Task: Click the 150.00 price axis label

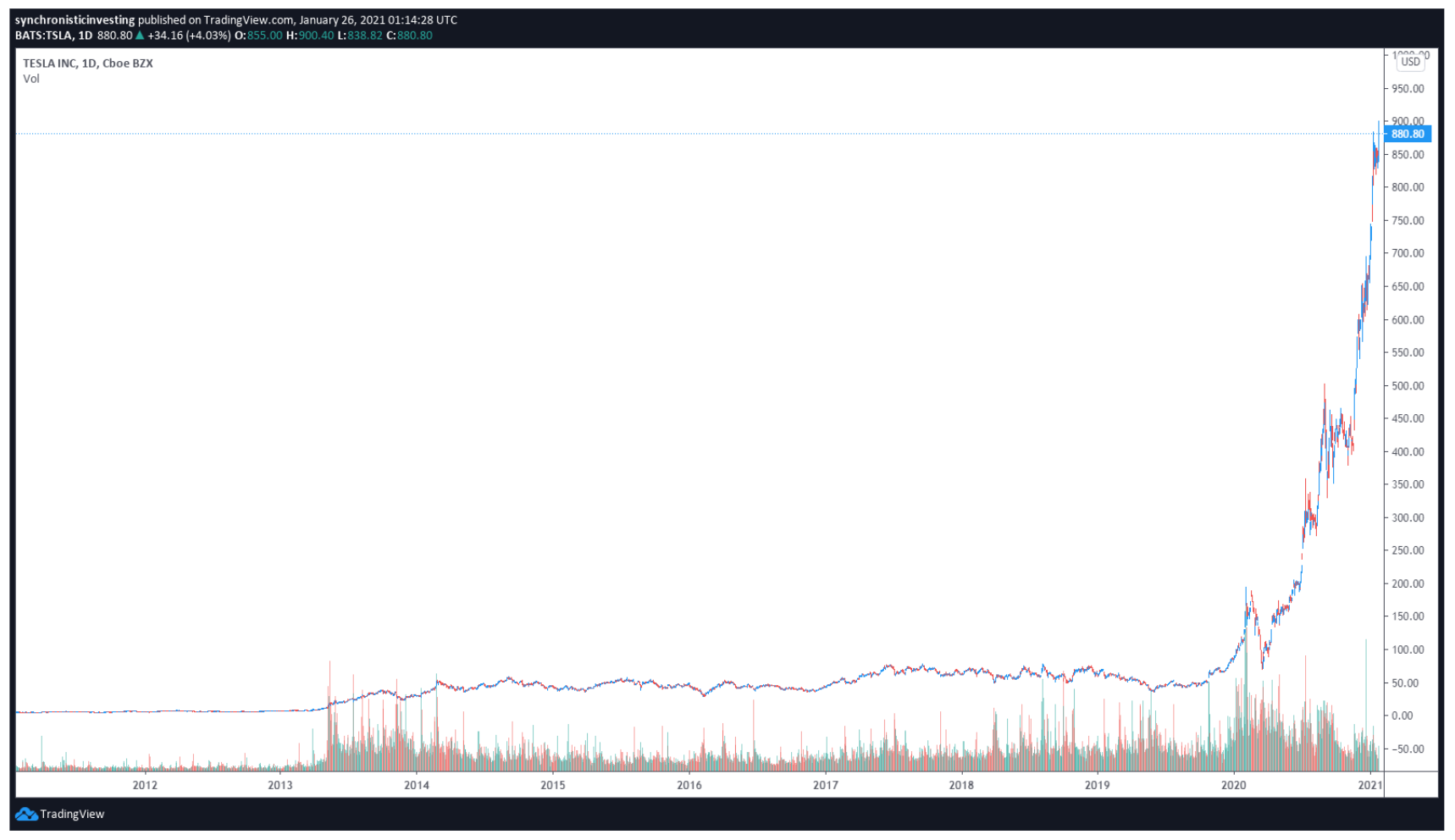Action: tap(1408, 616)
